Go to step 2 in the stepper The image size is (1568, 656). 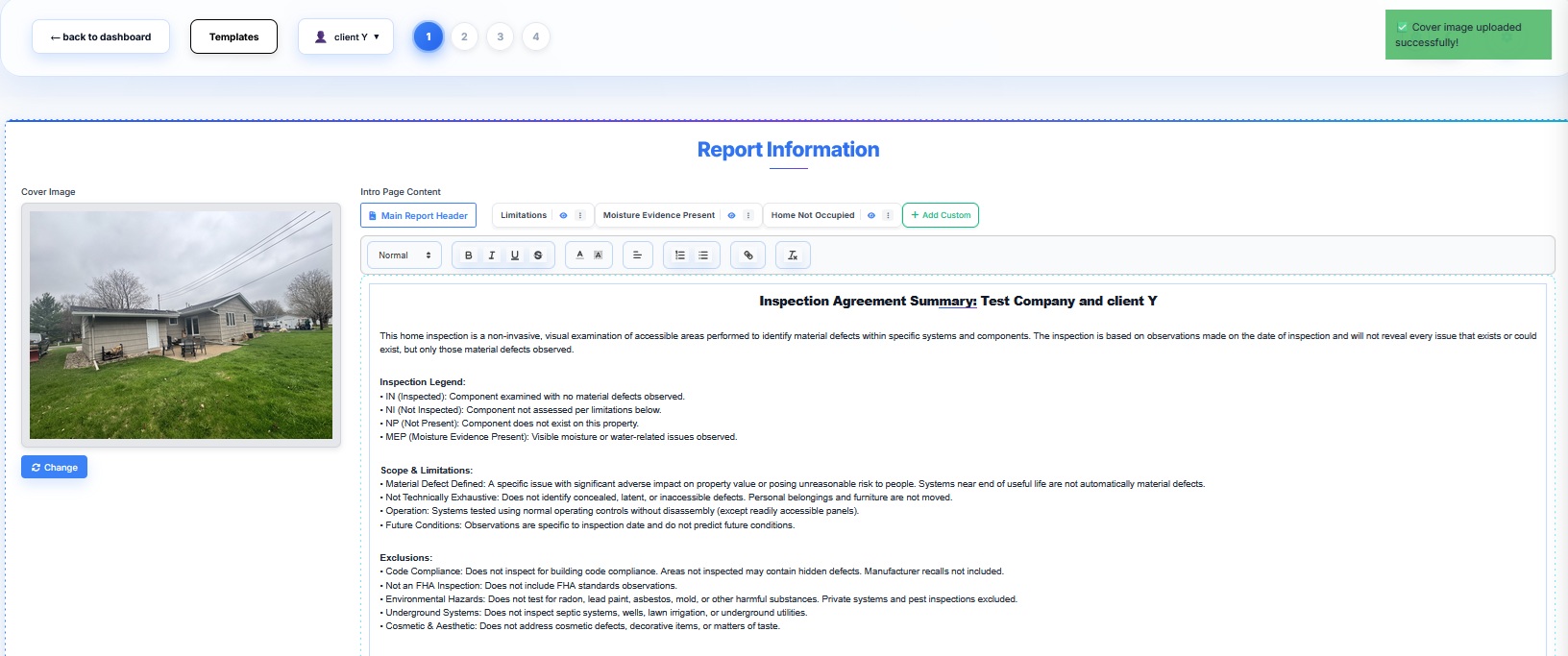(464, 37)
